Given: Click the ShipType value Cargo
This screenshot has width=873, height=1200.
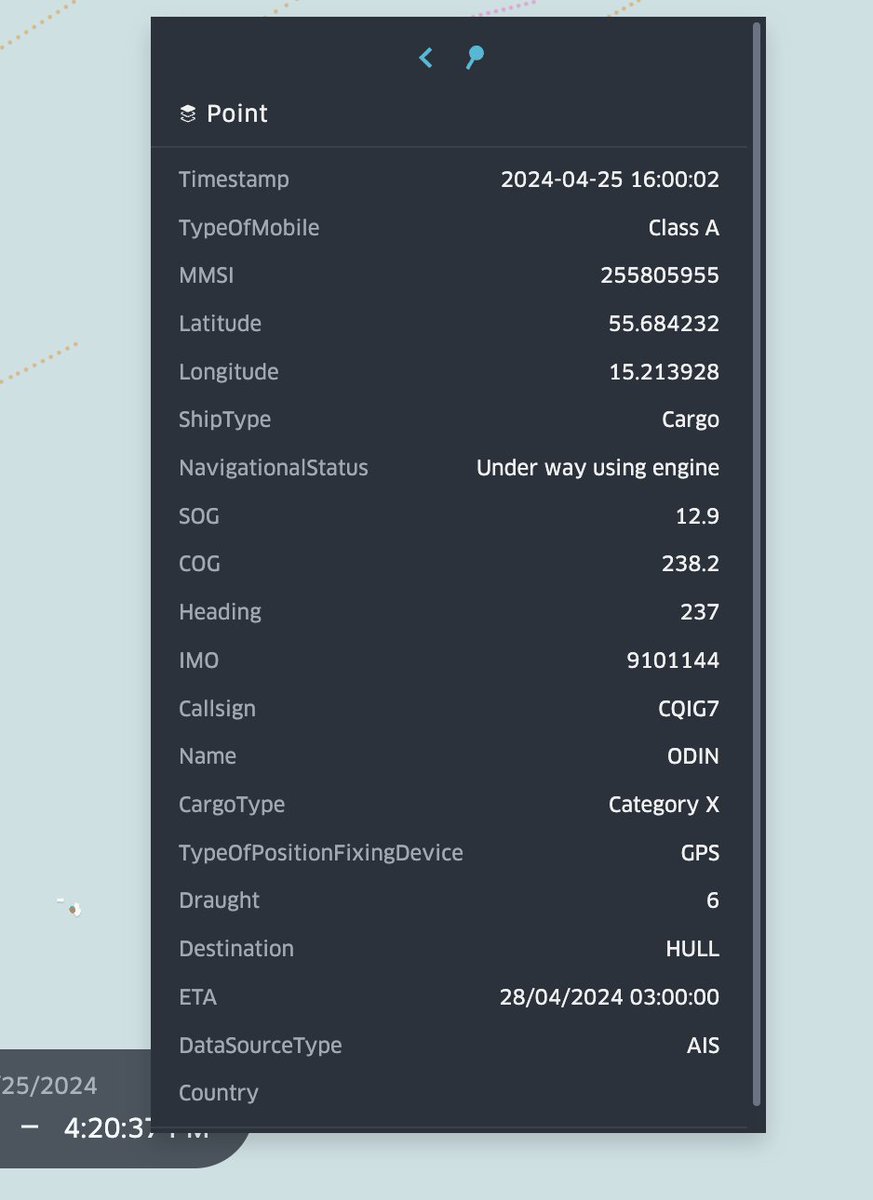Looking at the screenshot, I should point(691,420).
